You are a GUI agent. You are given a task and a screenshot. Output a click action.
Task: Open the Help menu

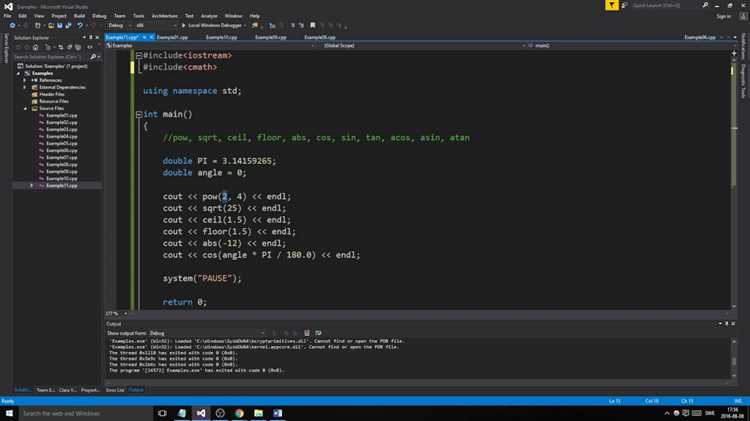pyautogui.click(x=254, y=16)
